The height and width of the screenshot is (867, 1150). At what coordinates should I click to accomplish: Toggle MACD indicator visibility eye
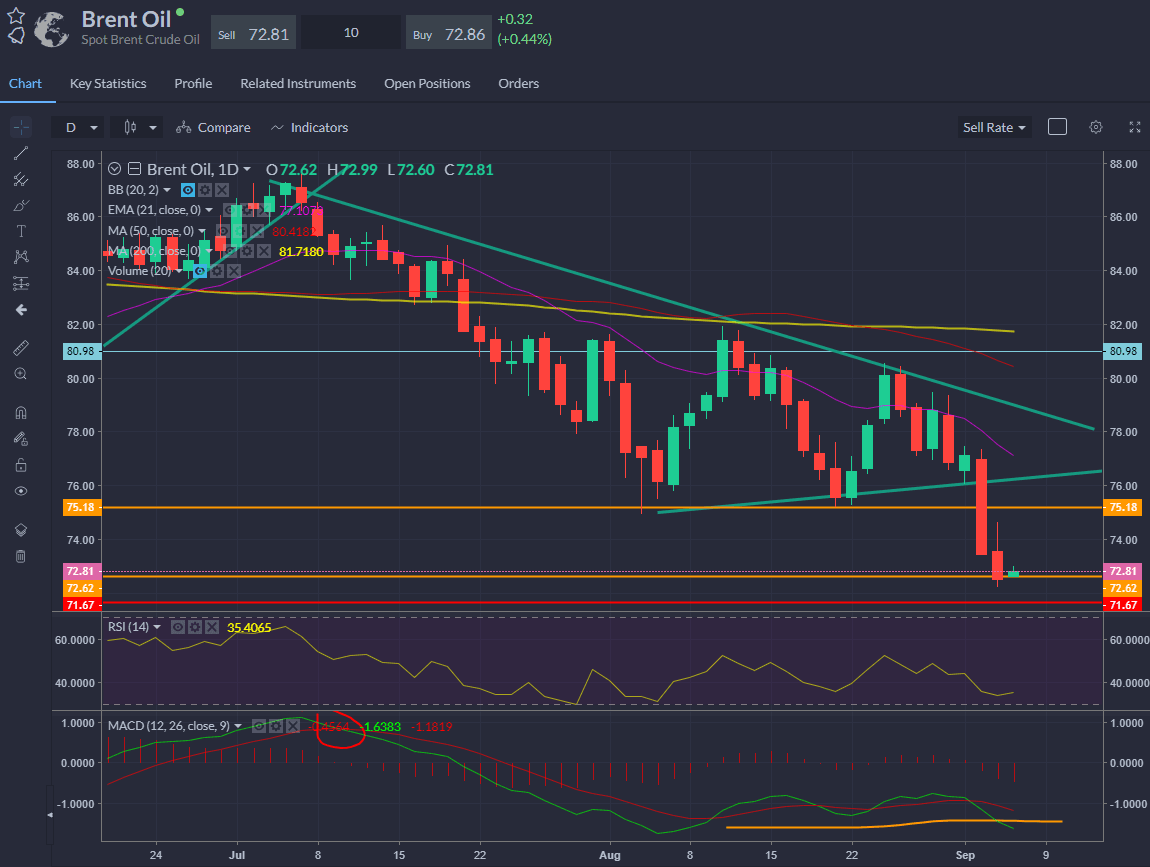(259, 726)
